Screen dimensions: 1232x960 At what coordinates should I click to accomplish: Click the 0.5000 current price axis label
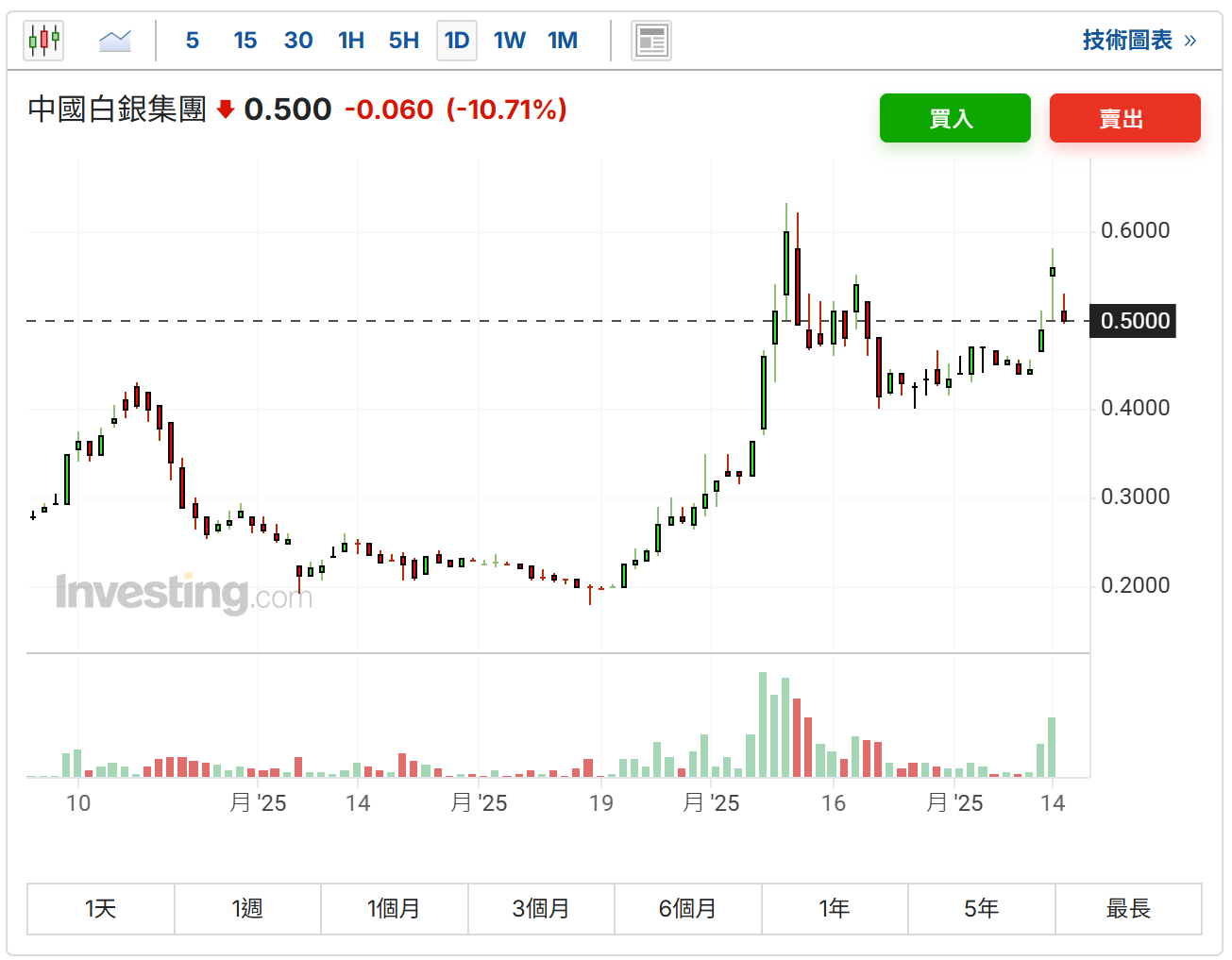coord(1133,321)
